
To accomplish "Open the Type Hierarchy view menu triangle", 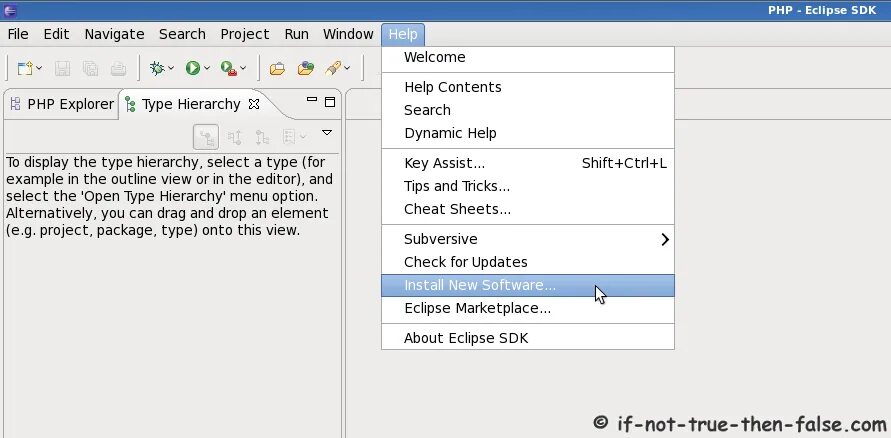I will coord(326,133).
